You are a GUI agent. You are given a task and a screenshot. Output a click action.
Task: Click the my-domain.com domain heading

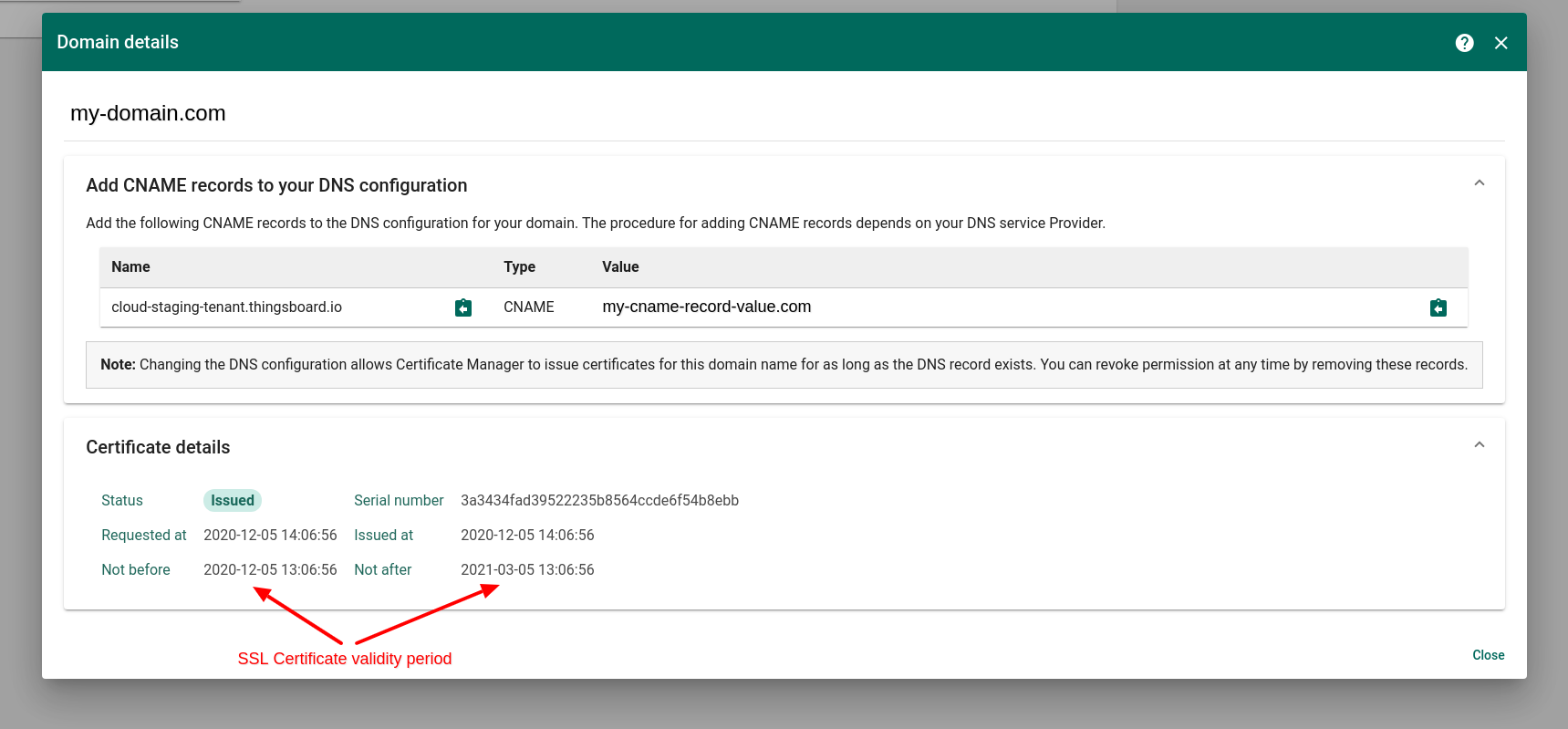coord(148,113)
